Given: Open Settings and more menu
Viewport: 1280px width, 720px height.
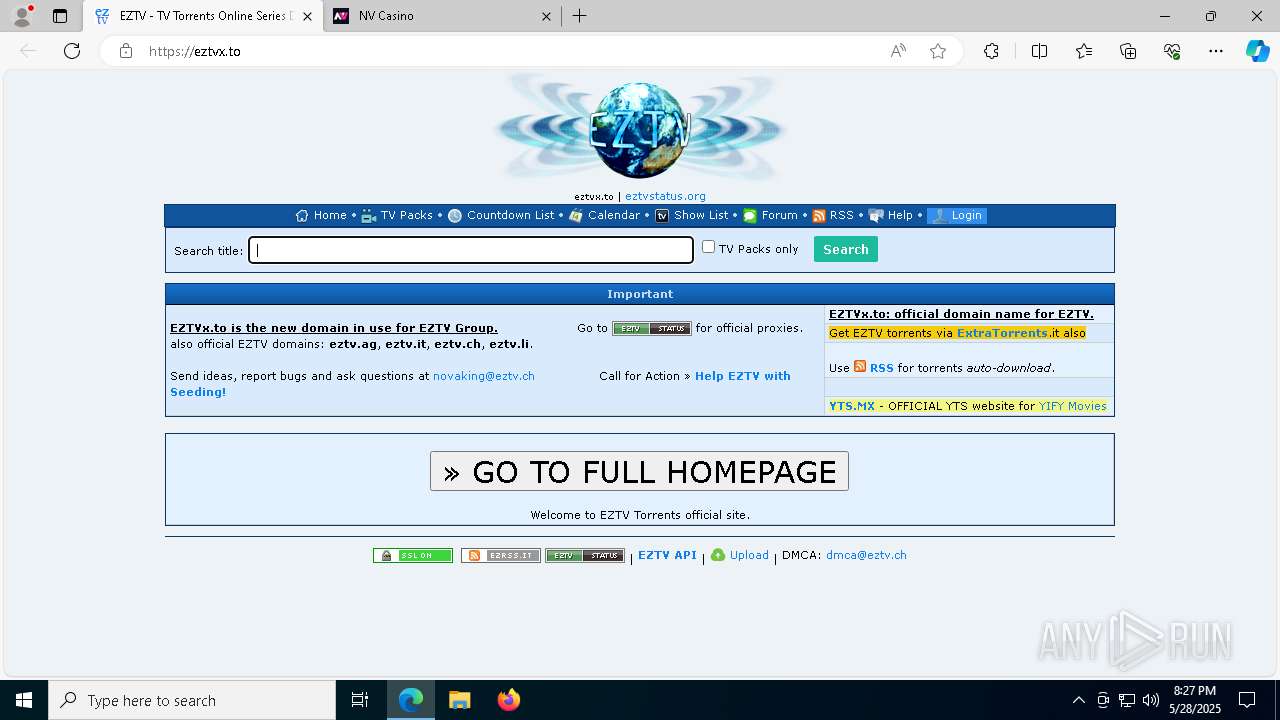Looking at the screenshot, I should (x=1216, y=51).
